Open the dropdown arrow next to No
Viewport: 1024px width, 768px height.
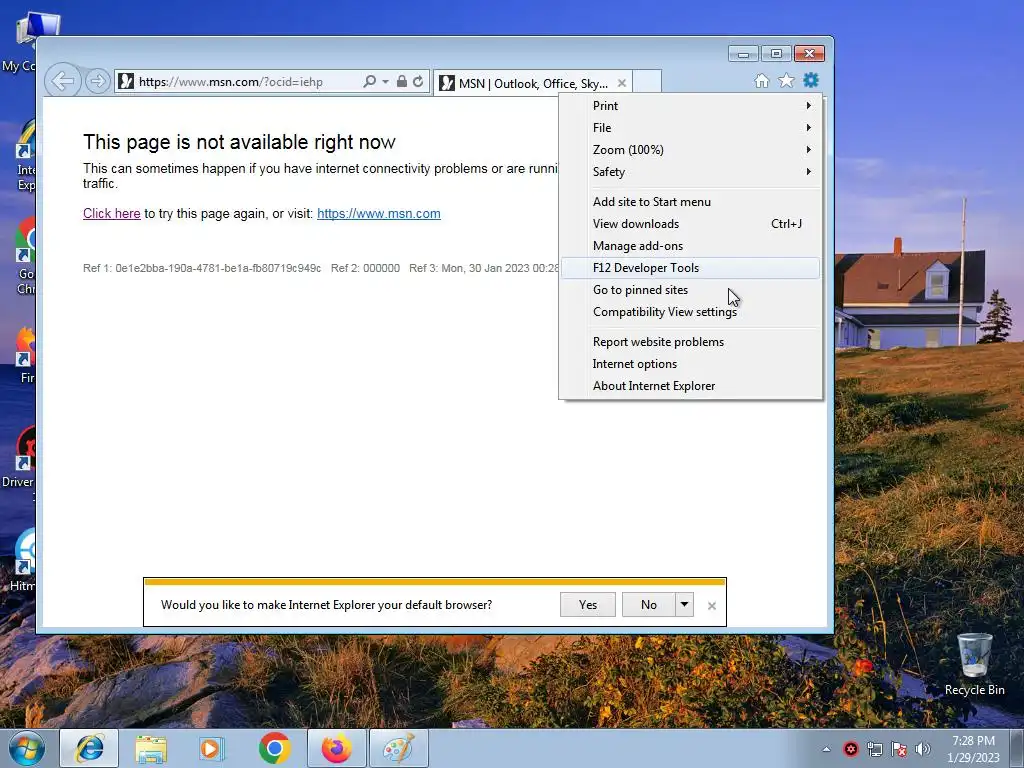pos(684,605)
